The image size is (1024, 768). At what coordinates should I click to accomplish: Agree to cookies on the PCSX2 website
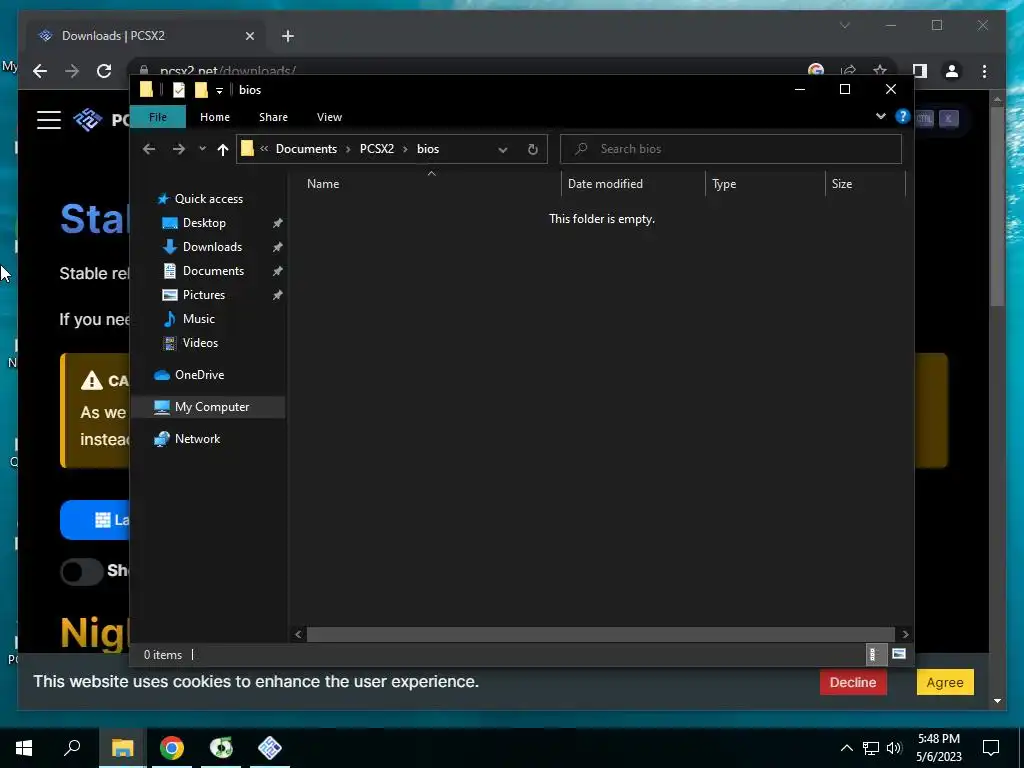tap(945, 682)
